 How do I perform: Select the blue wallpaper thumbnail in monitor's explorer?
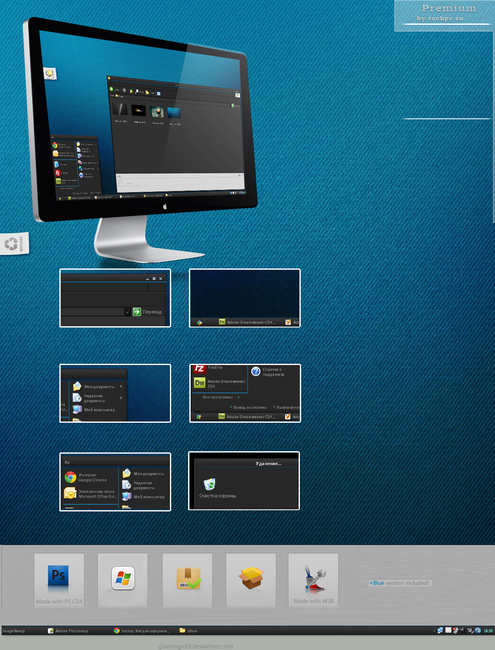174,112
